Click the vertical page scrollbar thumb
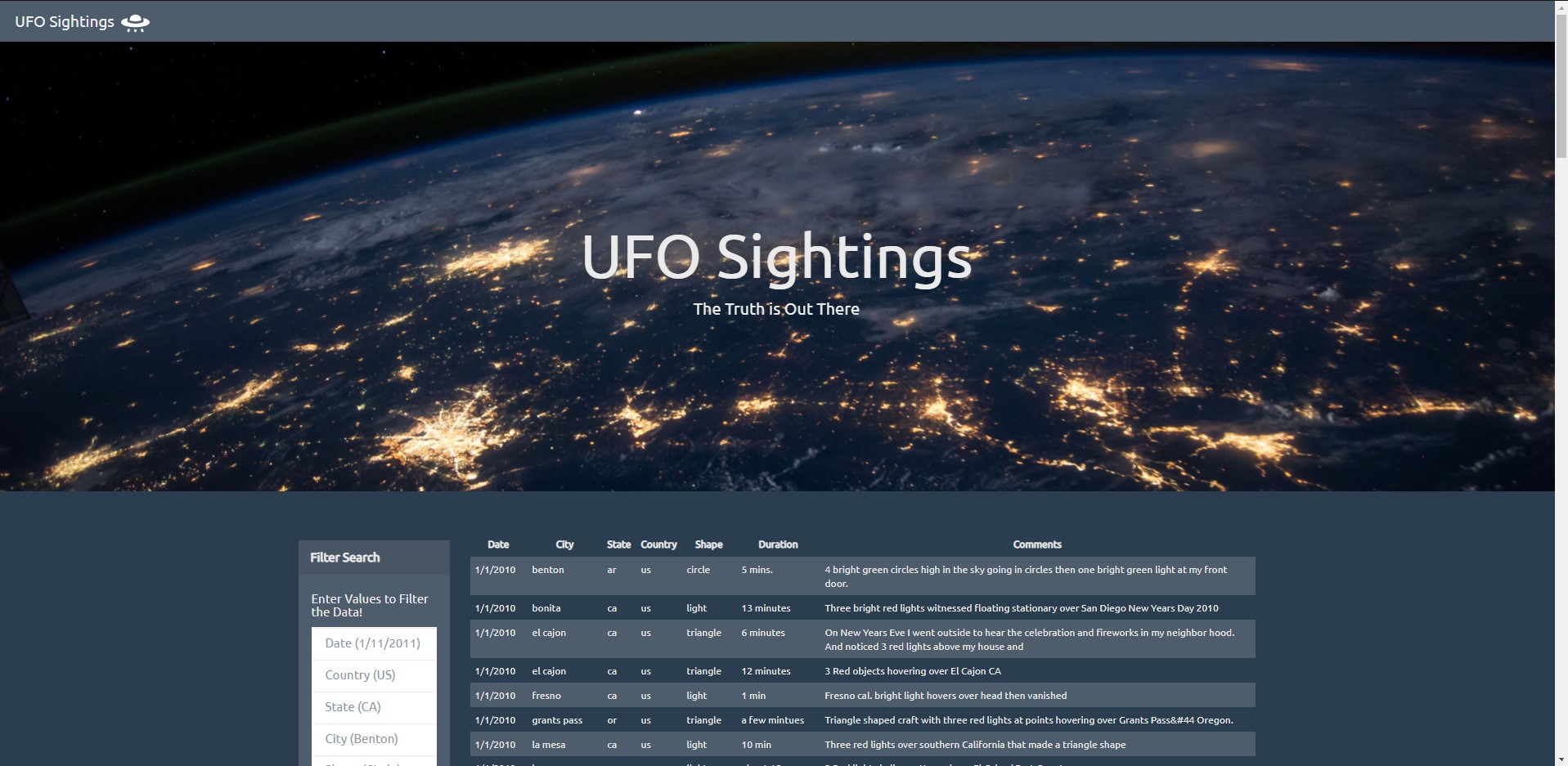The width and height of the screenshot is (1568, 766). (1561, 86)
